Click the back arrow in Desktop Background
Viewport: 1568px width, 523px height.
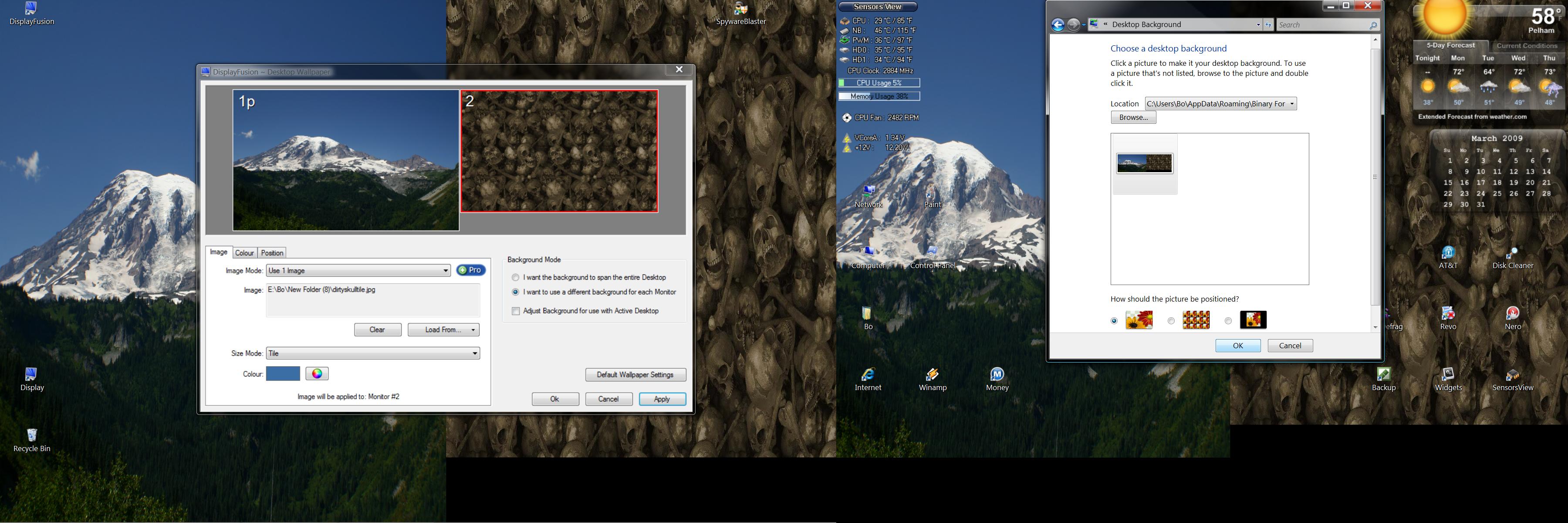click(x=1058, y=25)
